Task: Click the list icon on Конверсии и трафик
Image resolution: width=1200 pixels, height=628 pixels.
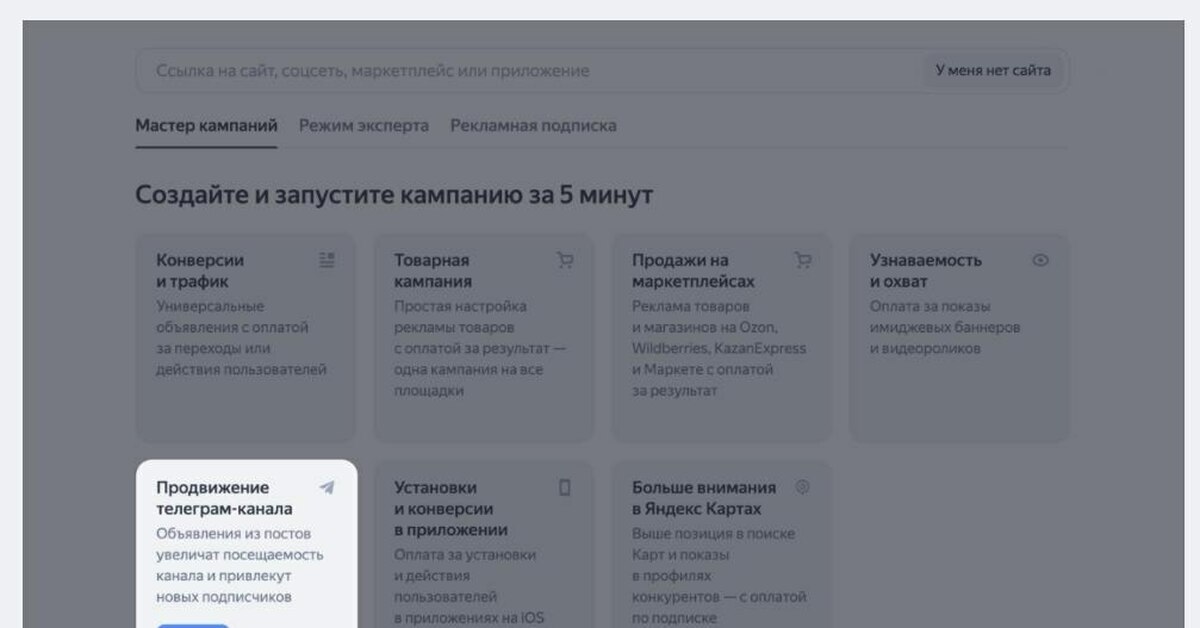Action: pos(327,260)
